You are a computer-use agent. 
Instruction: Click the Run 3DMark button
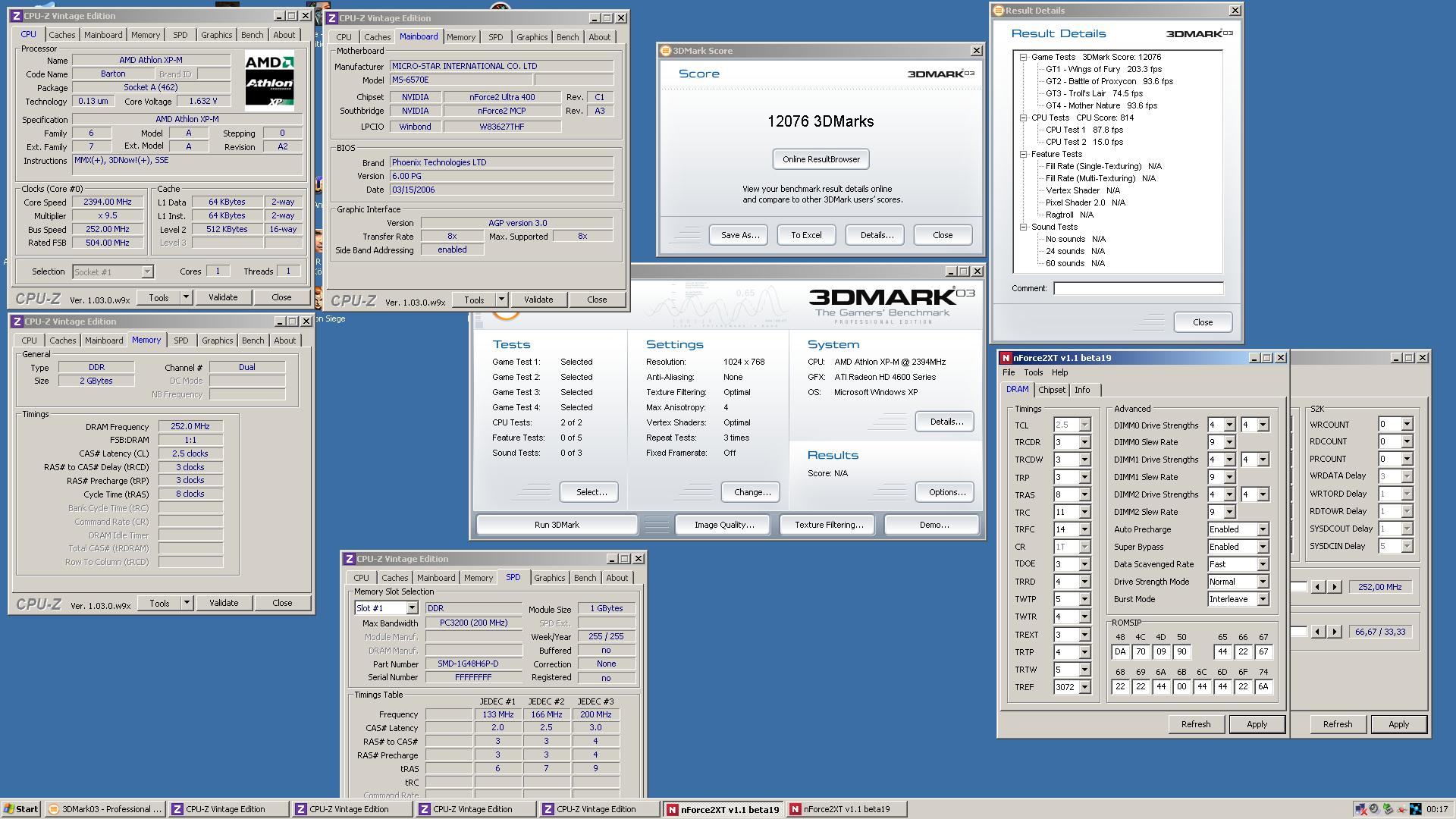(557, 525)
